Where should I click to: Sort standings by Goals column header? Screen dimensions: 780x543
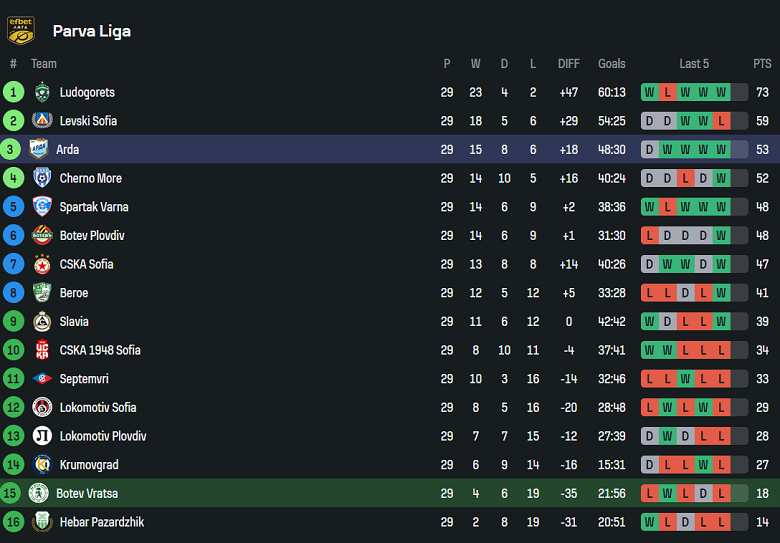pyautogui.click(x=612, y=64)
